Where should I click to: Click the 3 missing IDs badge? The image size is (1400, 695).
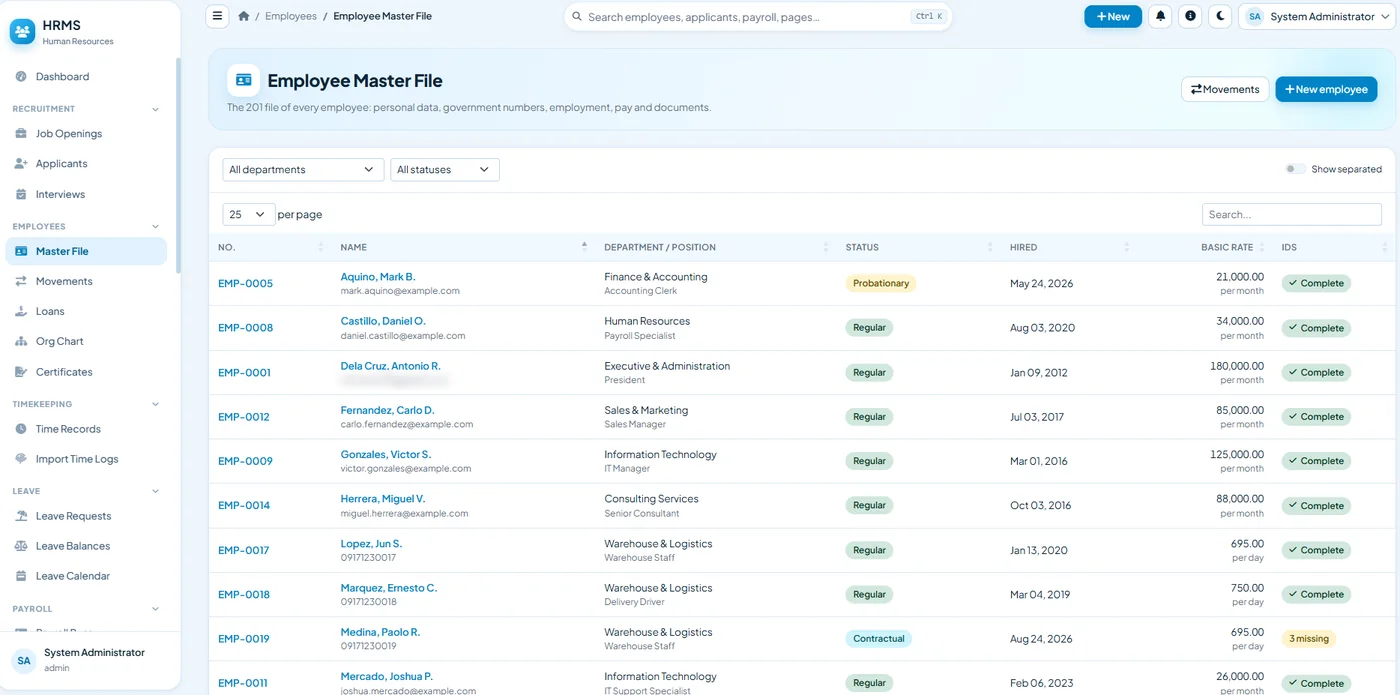[x=1309, y=639]
